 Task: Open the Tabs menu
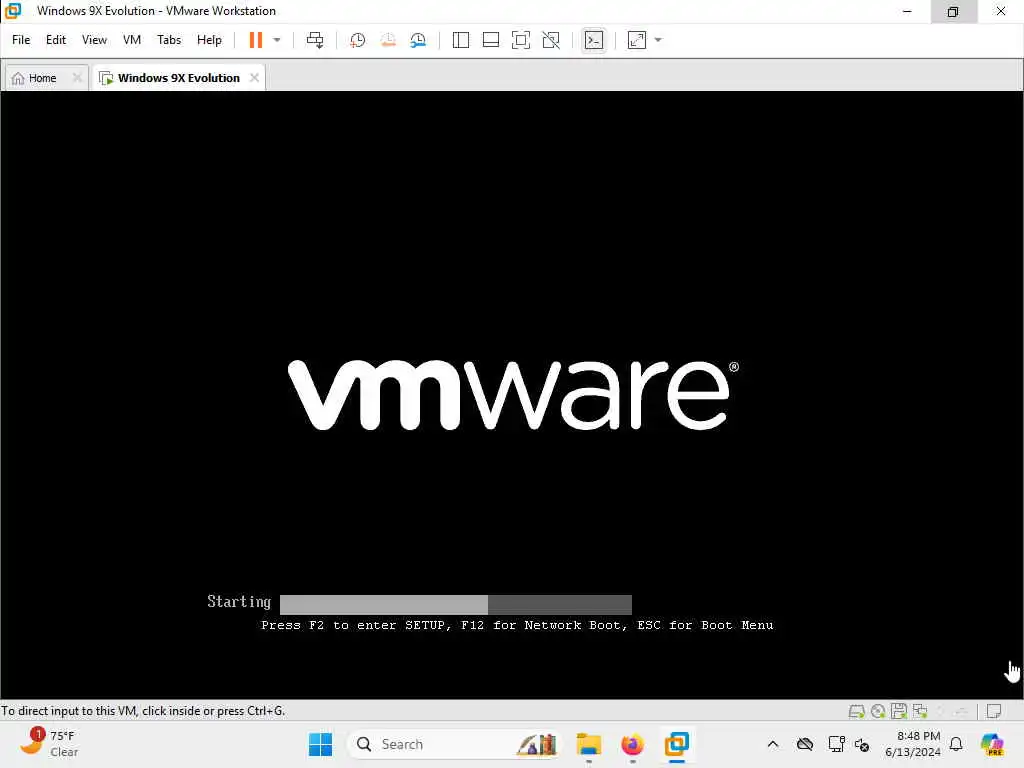(x=168, y=40)
